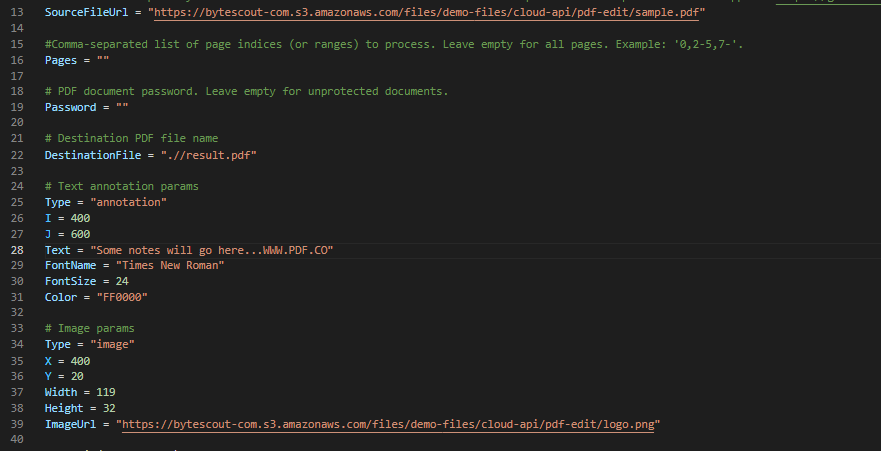Screen dimensions: 881x451
Task: Click the Y value 20
Action: 77,376
